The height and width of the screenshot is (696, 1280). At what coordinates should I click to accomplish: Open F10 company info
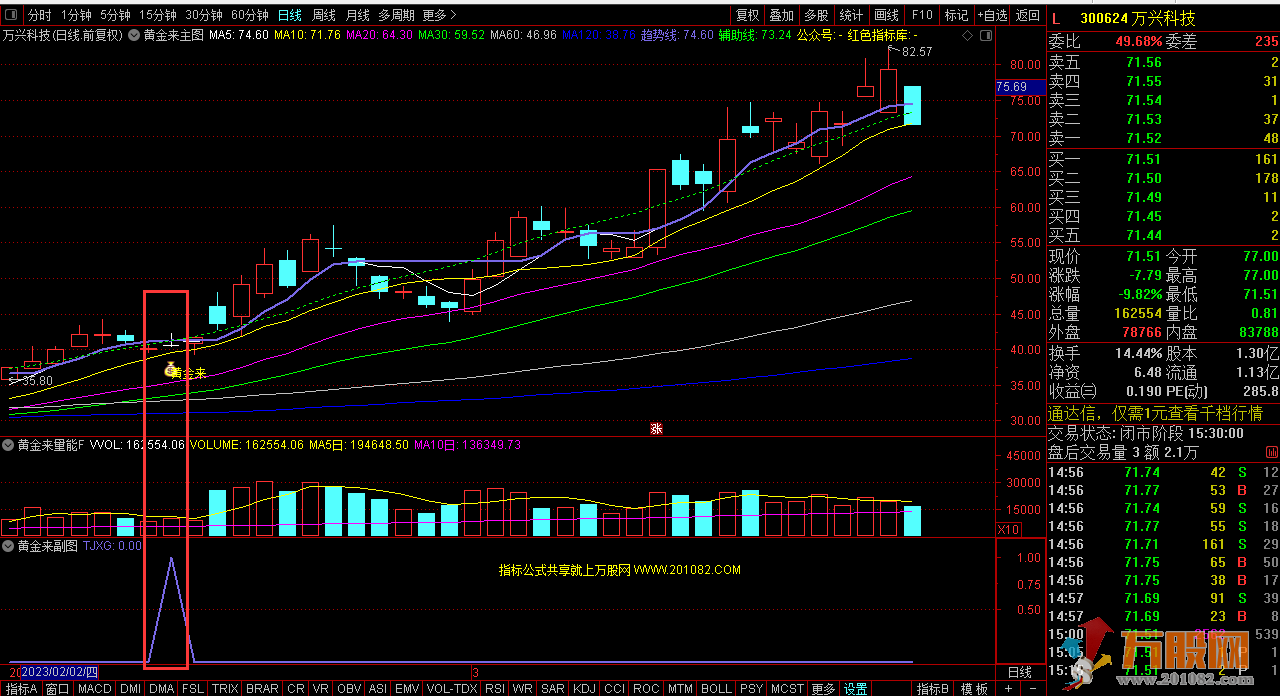921,15
